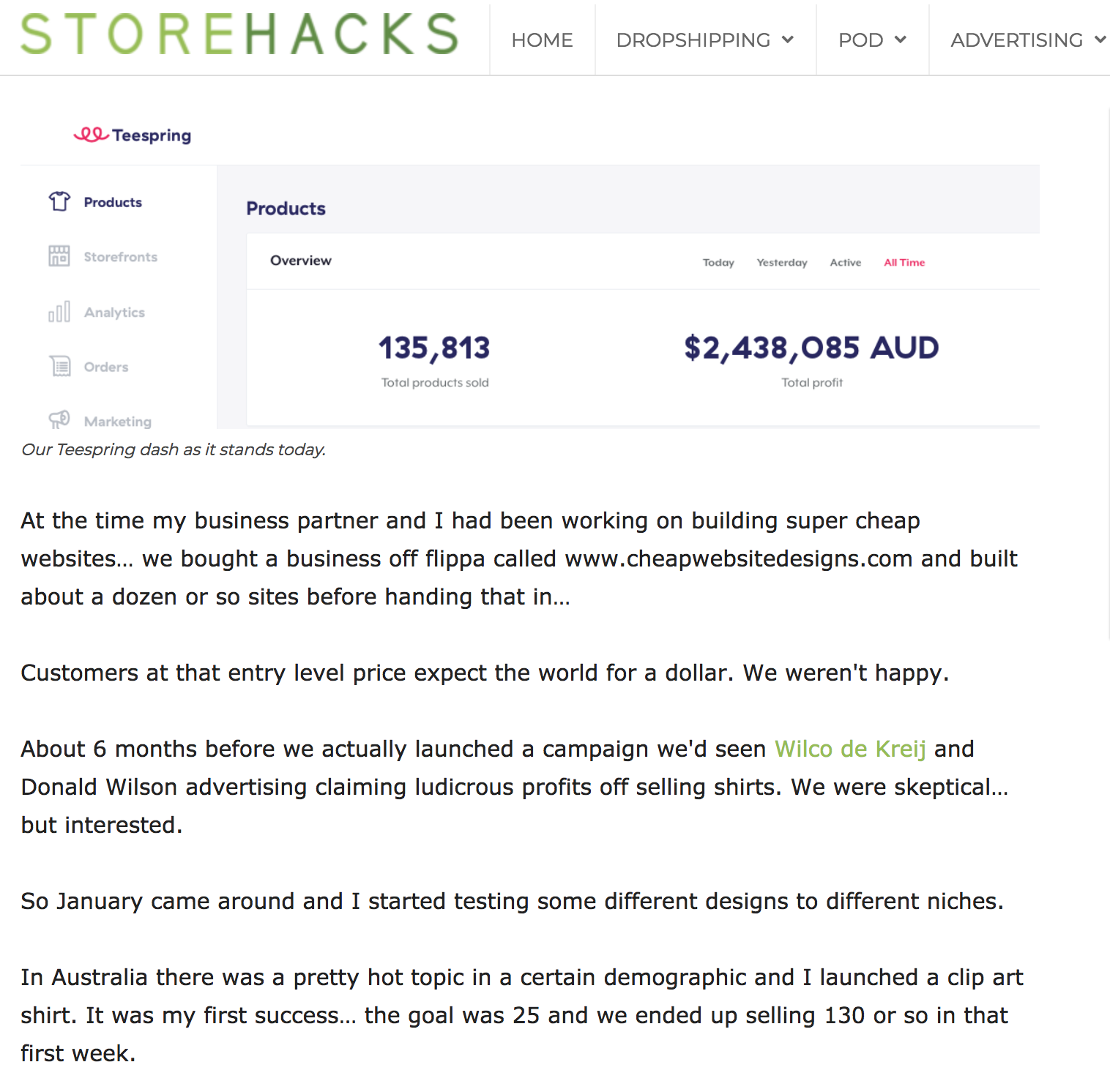The height and width of the screenshot is (1092, 1110).
Task: Expand the POD dropdown menu
Action: tap(871, 40)
